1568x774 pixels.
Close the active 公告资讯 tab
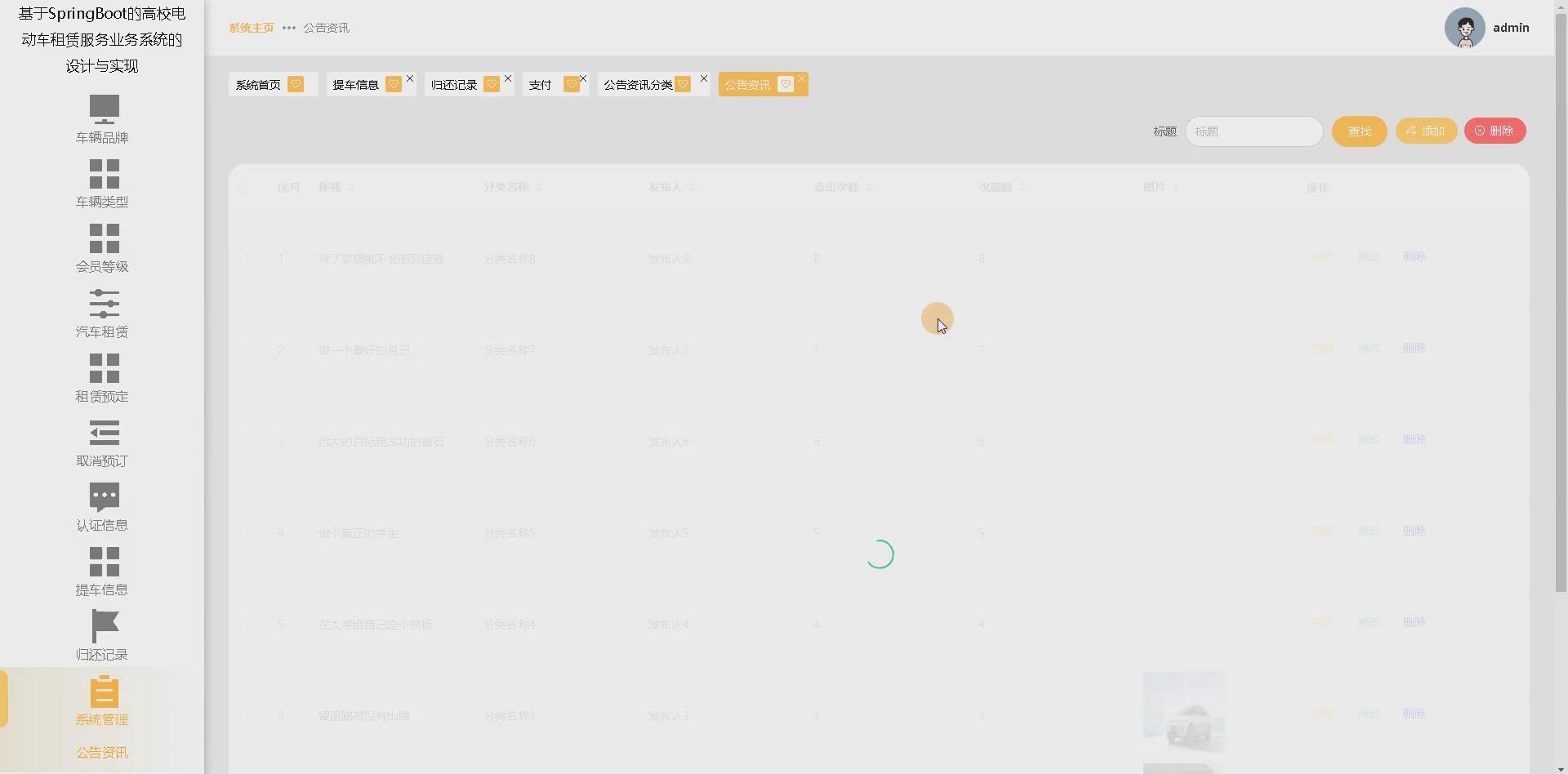coord(802,78)
